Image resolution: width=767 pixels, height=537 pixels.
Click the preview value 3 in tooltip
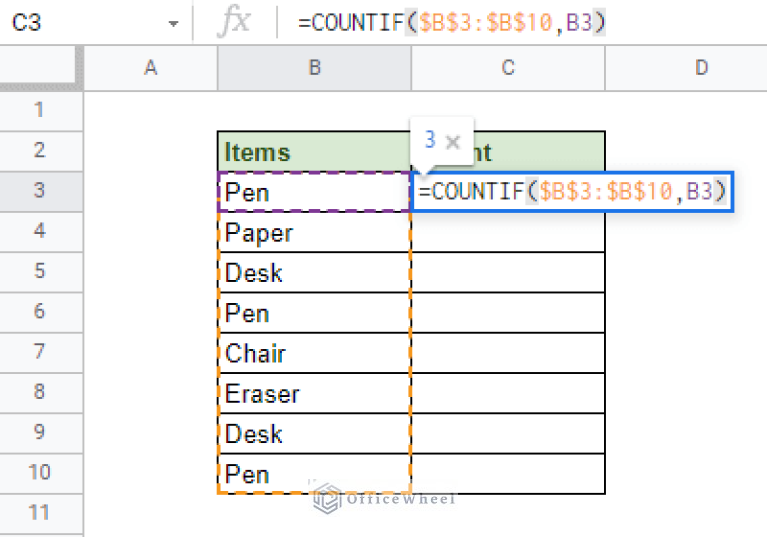[x=429, y=141]
